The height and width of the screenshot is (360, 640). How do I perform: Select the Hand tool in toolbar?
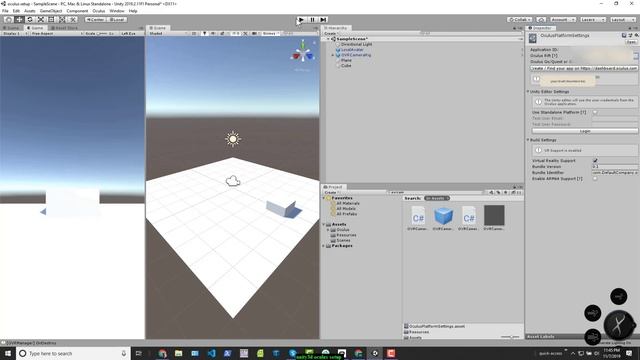click(9, 20)
